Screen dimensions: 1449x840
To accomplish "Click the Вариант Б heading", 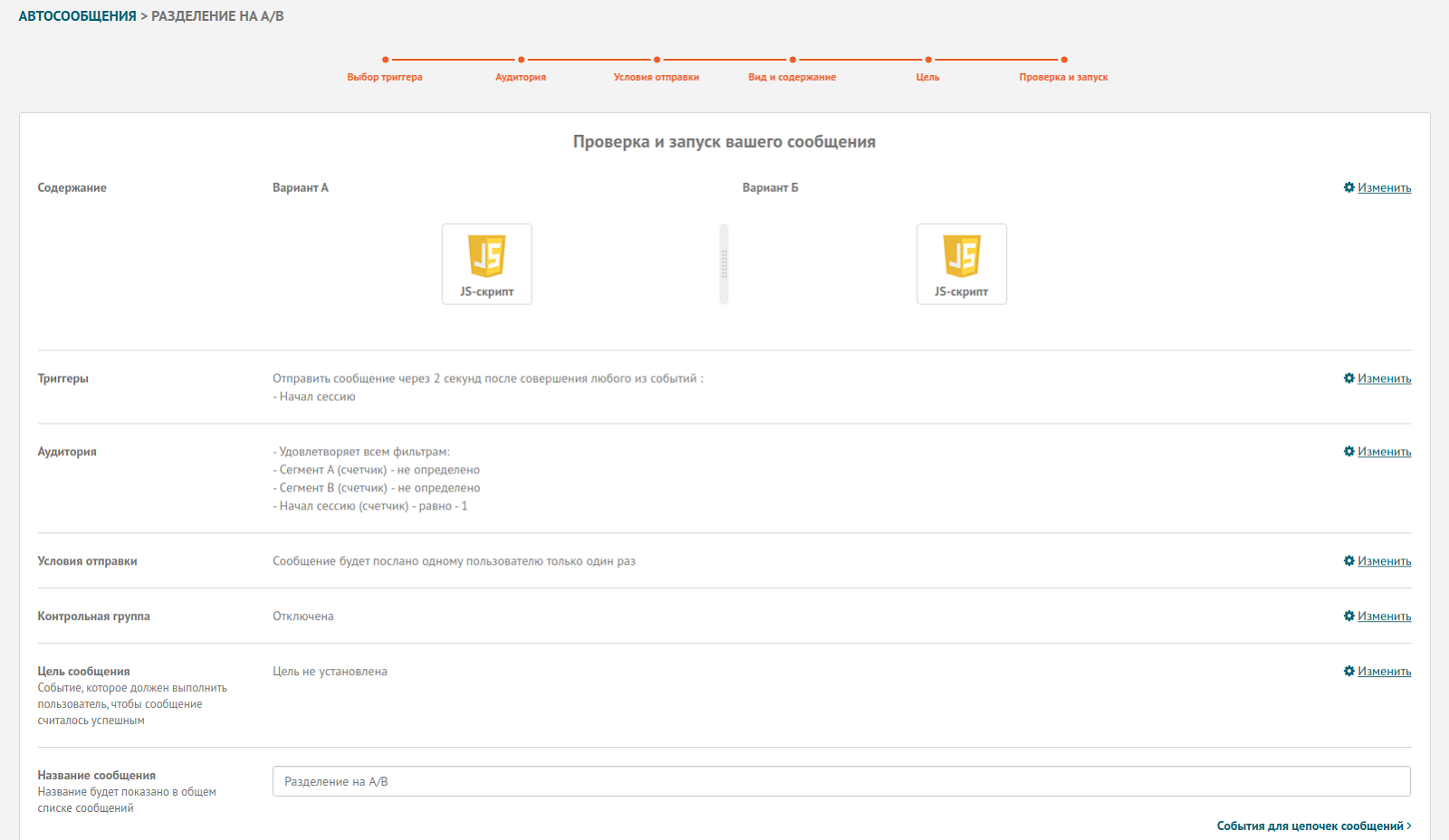I will click(771, 188).
